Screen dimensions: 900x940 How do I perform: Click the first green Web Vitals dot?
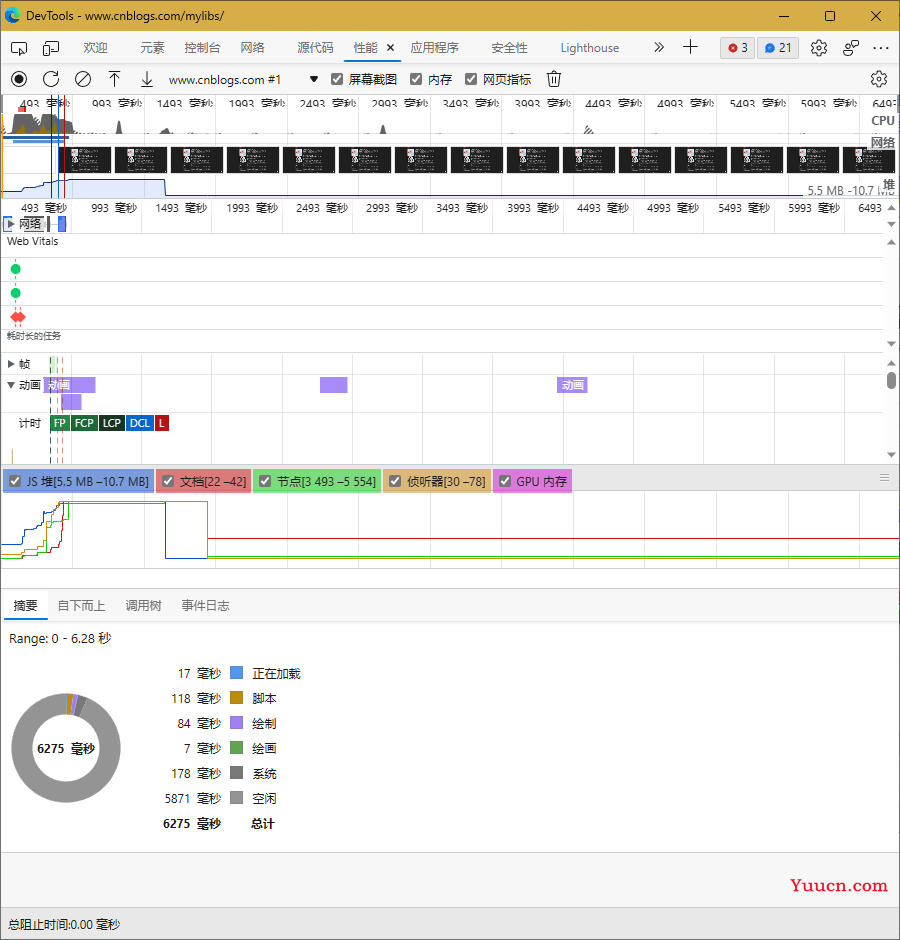tap(16, 269)
